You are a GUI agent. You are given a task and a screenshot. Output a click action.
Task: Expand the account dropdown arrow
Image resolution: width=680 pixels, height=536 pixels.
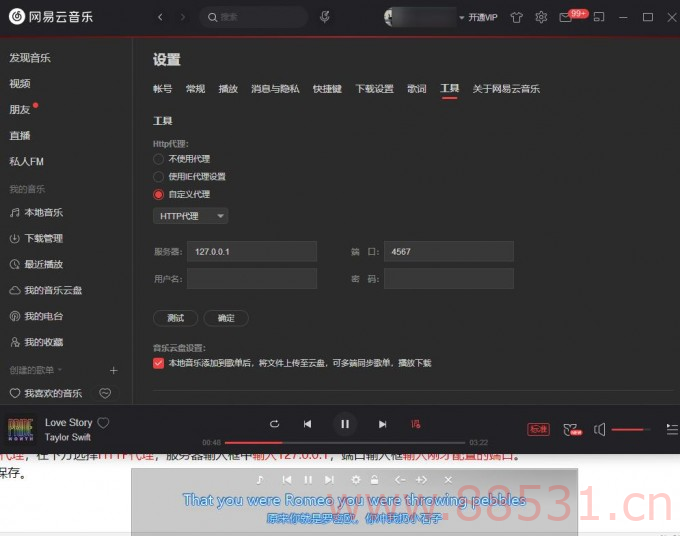(x=461, y=18)
